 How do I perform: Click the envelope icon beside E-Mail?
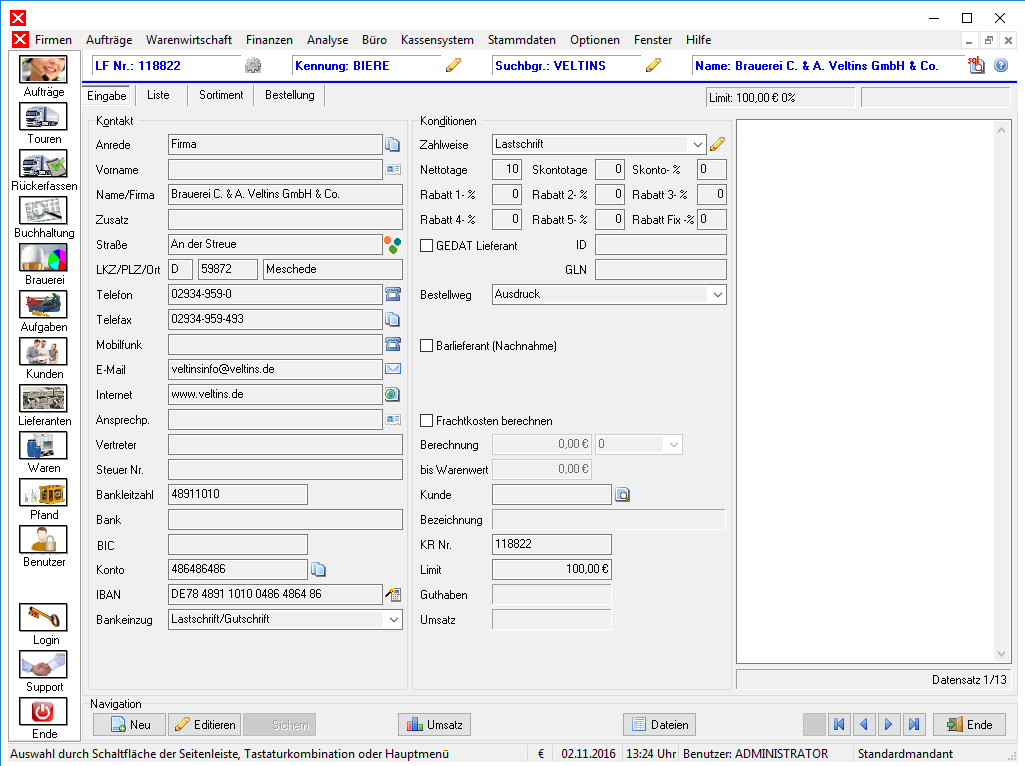pyautogui.click(x=393, y=369)
